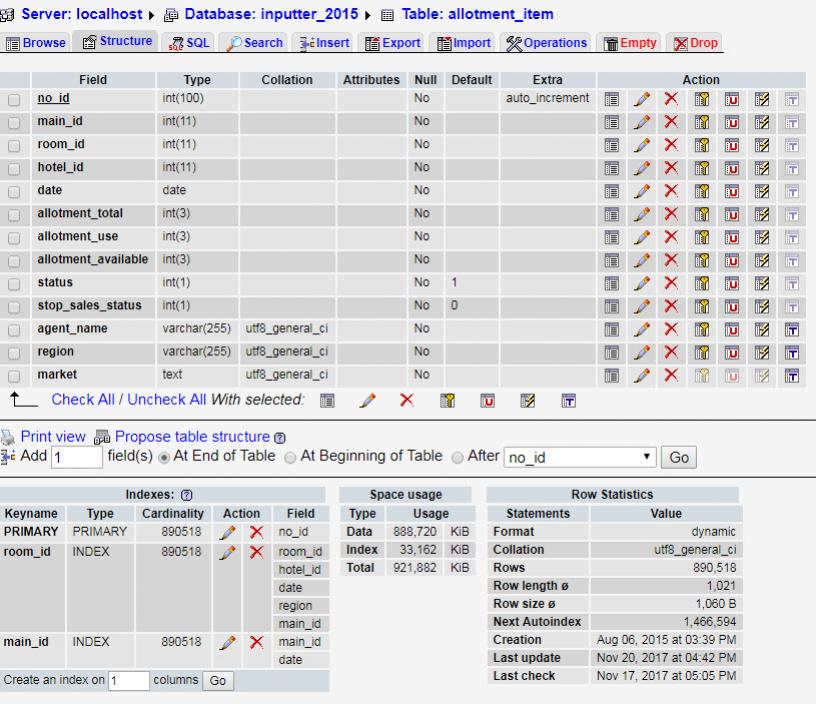
Task: Open the Server: localhost breadcrumb link
Action: click(x=82, y=14)
